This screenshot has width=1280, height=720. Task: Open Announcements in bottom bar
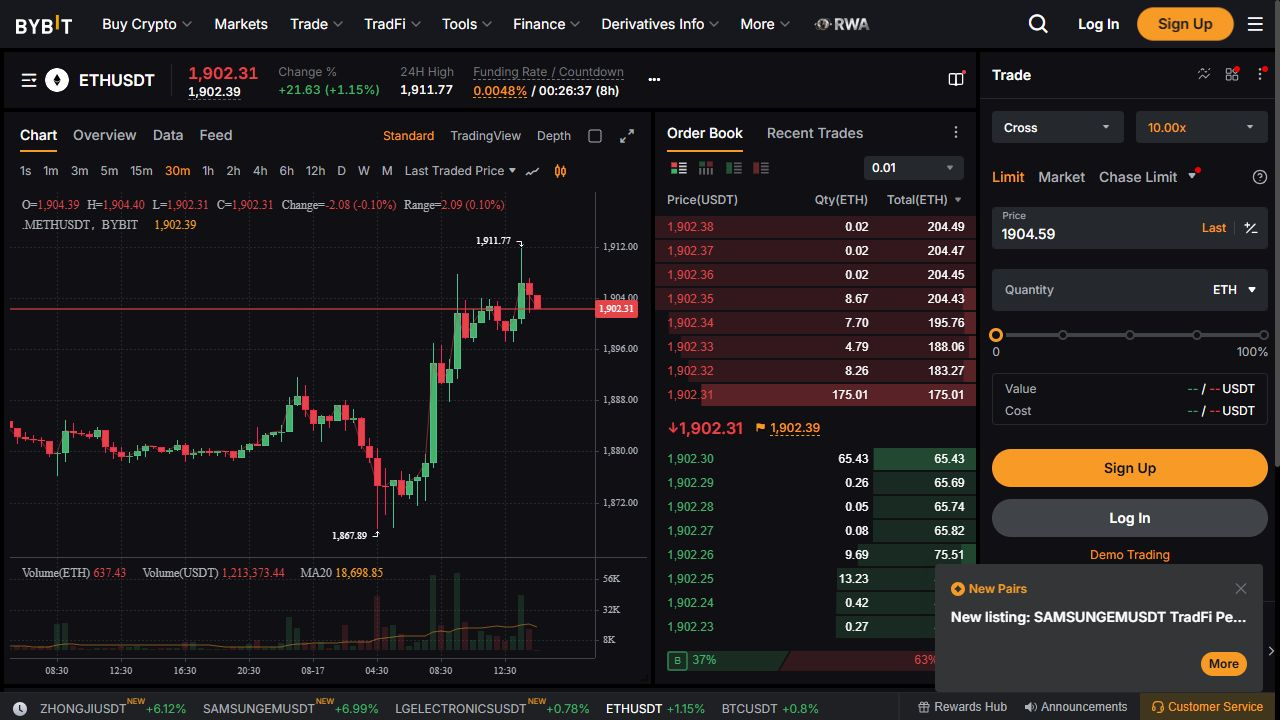click(x=1076, y=706)
